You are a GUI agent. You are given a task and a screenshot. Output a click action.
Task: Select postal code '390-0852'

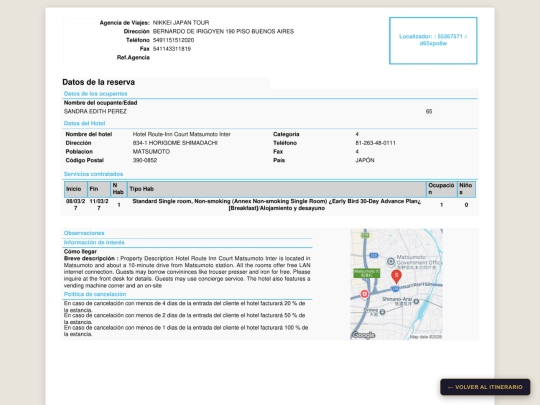tap(145, 160)
